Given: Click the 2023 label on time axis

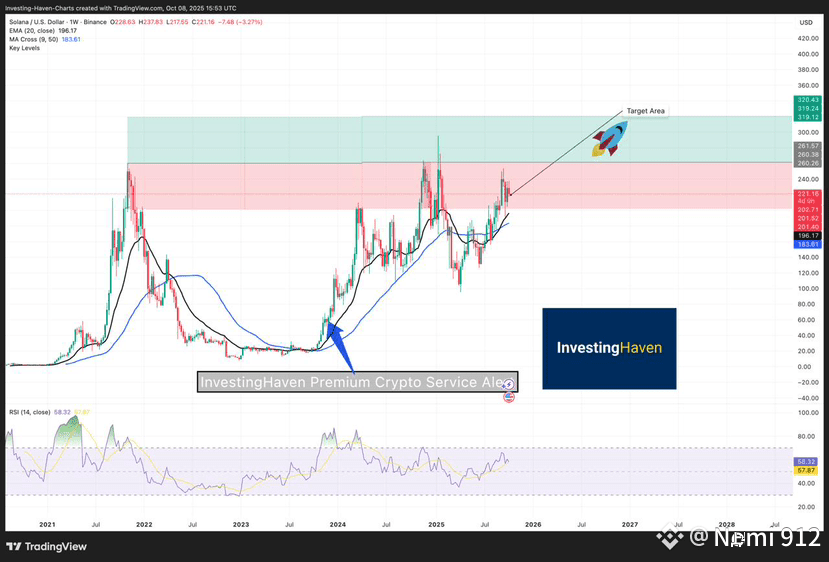Looking at the screenshot, I should point(241,524).
